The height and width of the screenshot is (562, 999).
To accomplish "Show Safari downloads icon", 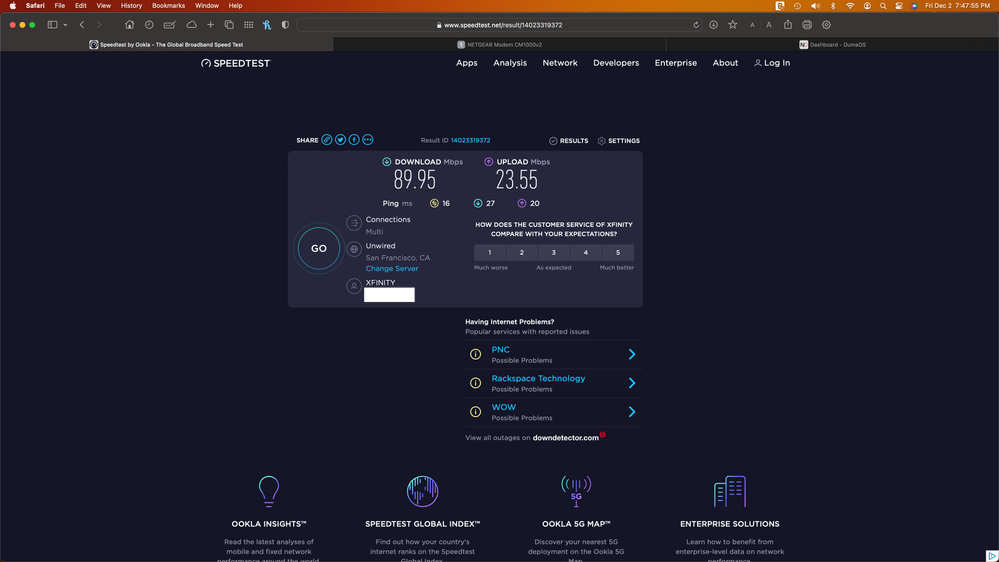I will coord(714,25).
